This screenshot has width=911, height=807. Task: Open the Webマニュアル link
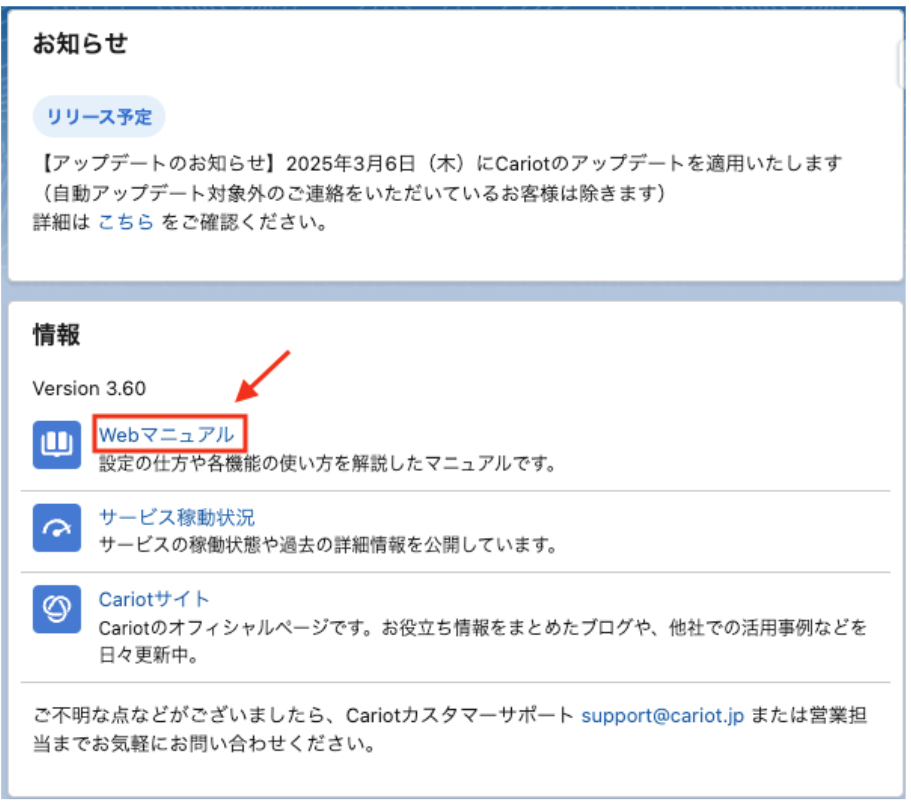point(167,435)
